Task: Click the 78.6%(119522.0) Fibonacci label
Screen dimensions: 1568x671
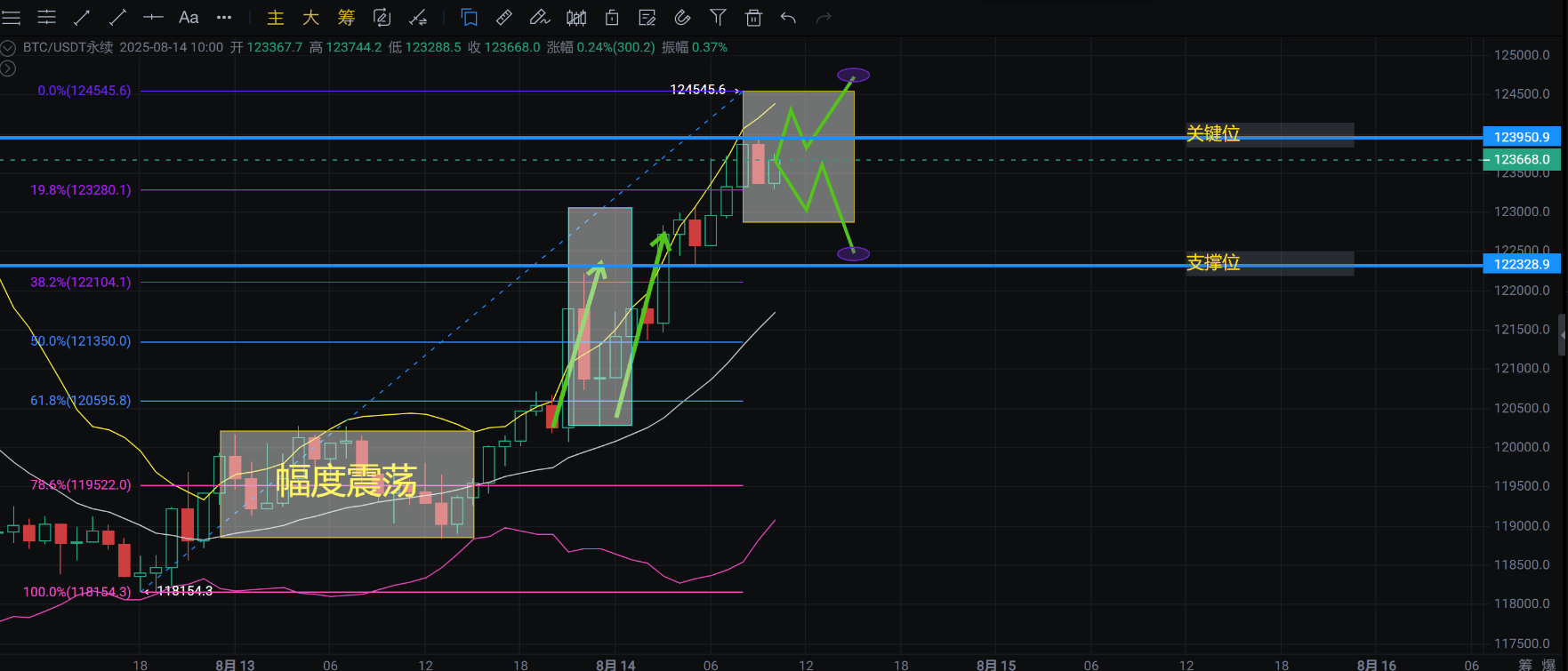Action: tap(81, 484)
